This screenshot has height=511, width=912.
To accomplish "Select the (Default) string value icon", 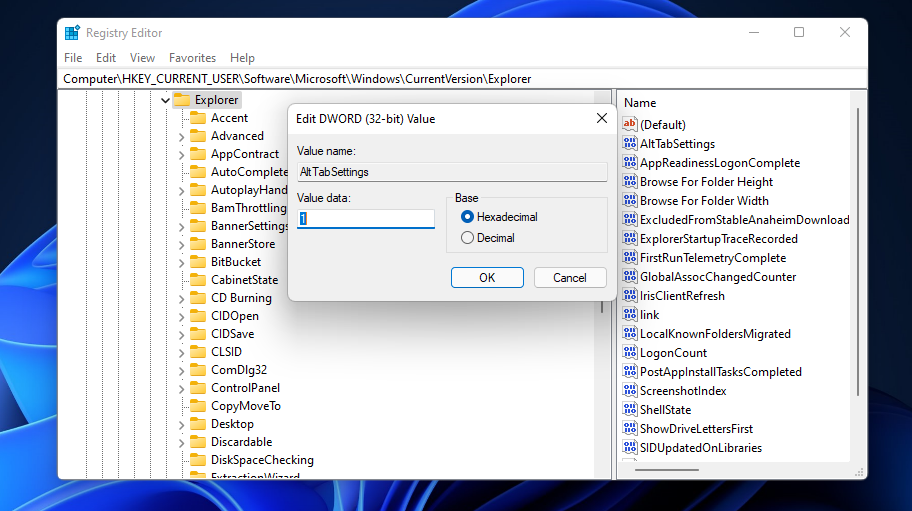I will (629, 124).
